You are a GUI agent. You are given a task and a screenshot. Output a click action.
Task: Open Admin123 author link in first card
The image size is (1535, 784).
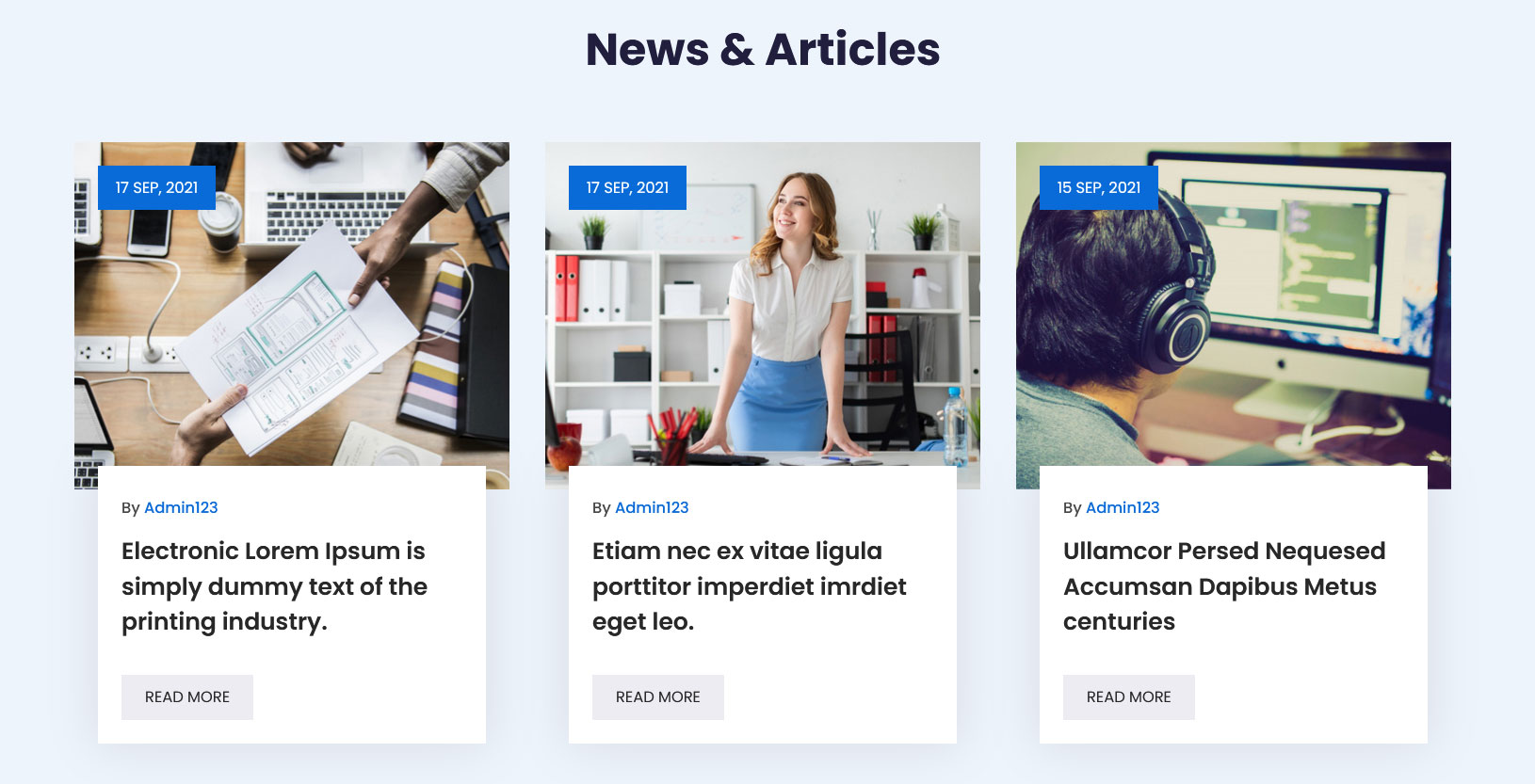[181, 507]
